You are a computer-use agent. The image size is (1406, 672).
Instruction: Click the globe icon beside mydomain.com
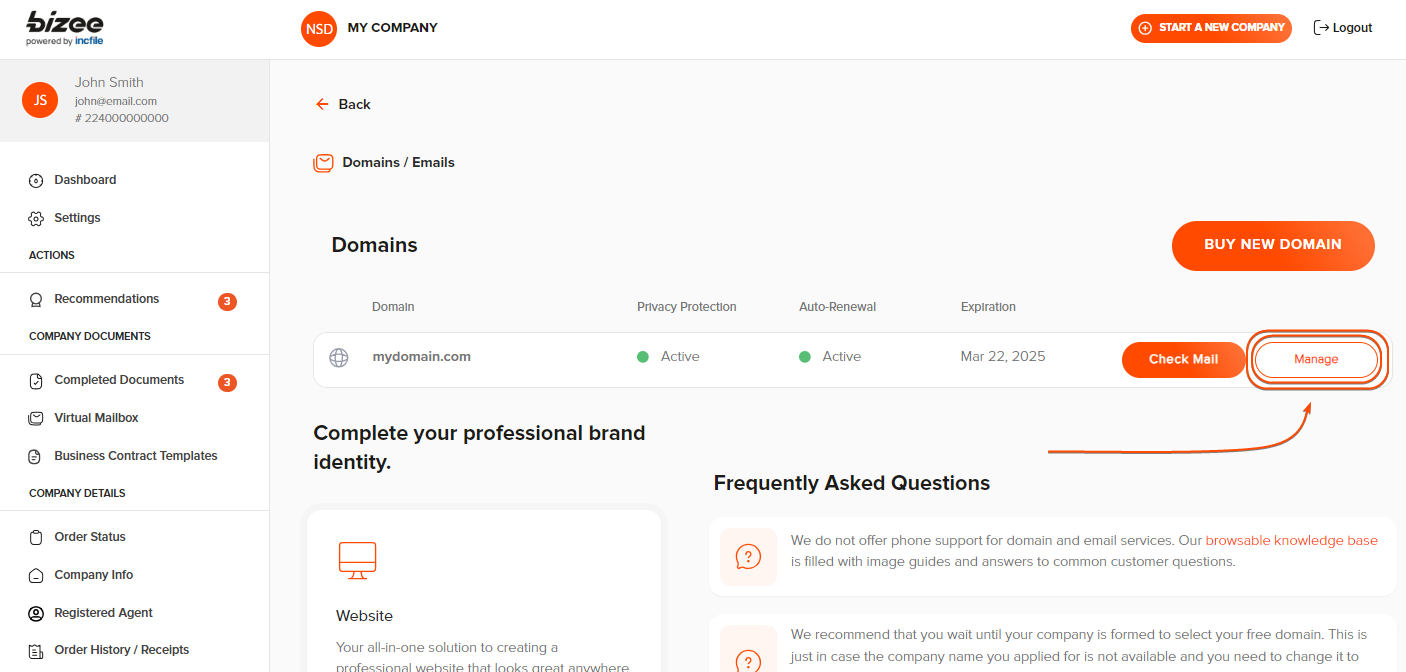(339, 358)
